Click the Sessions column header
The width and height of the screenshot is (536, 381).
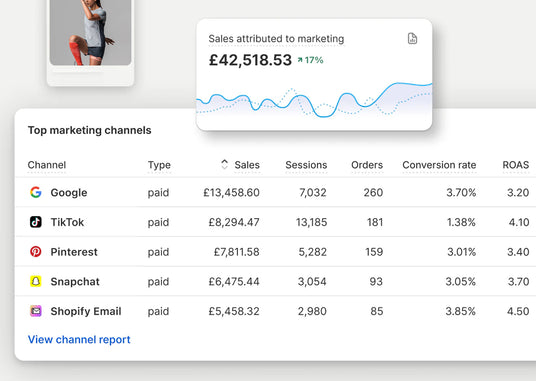(x=306, y=165)
